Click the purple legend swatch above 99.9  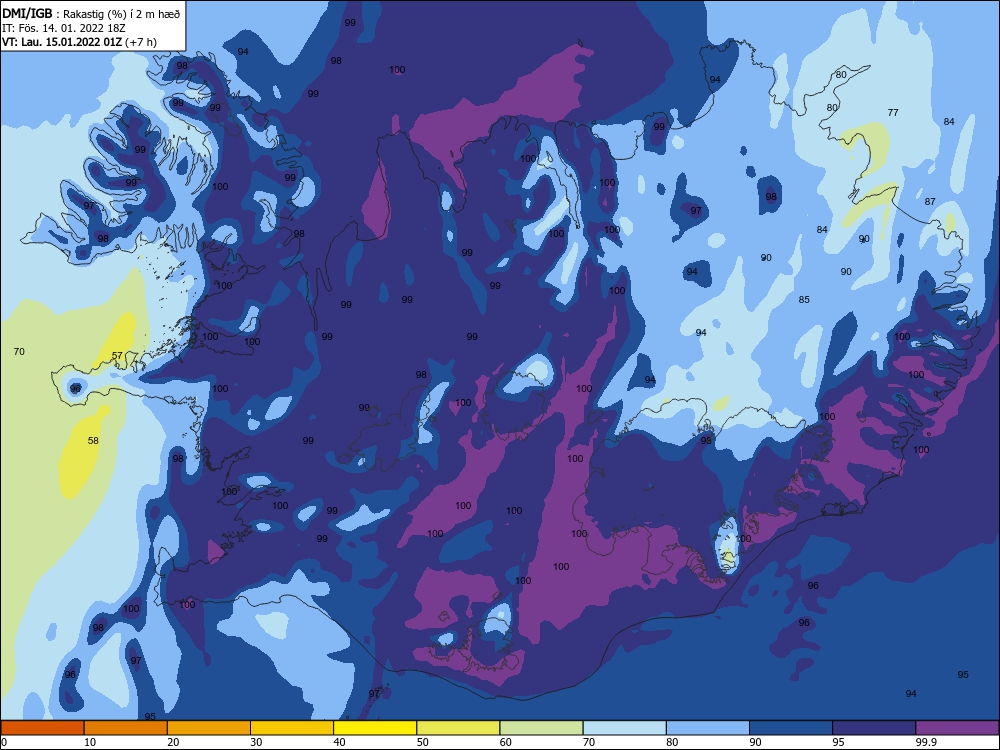tap(957, 728)
